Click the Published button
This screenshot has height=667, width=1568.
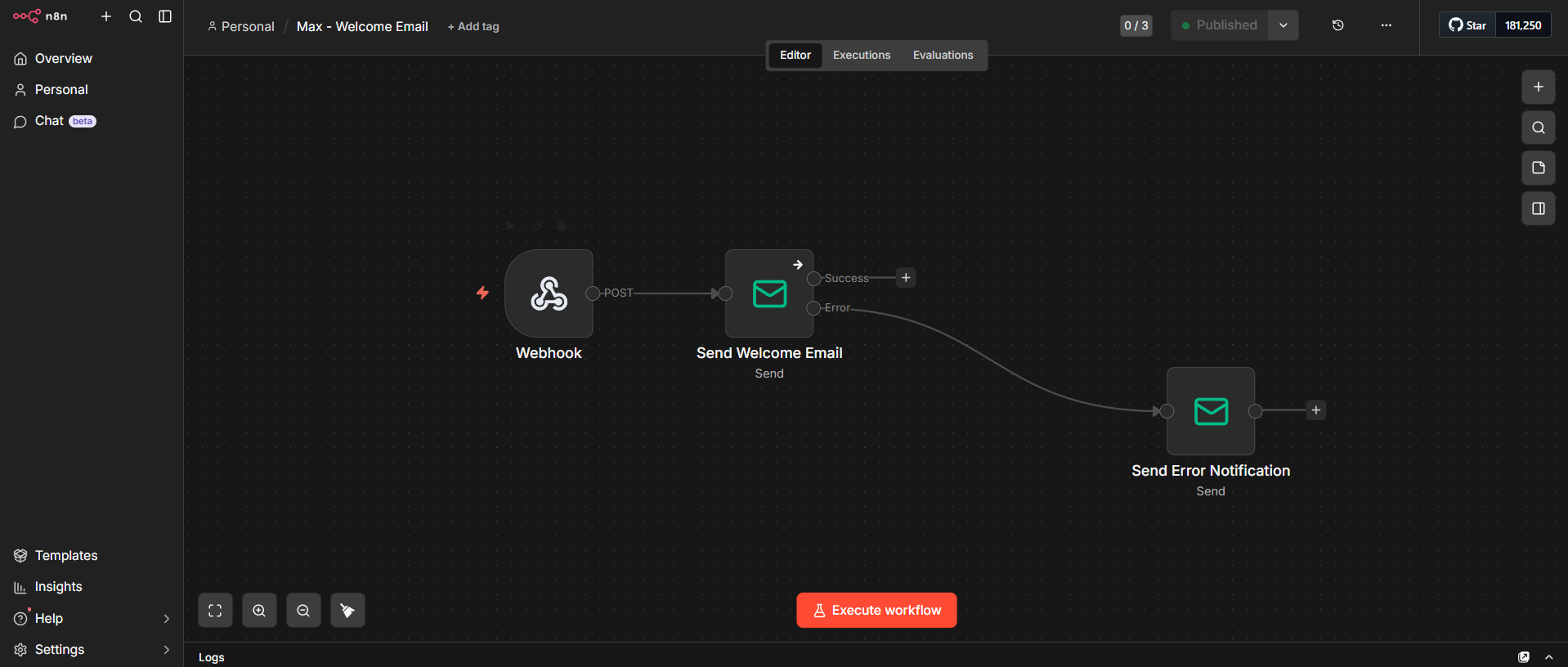pos(1220,25)
